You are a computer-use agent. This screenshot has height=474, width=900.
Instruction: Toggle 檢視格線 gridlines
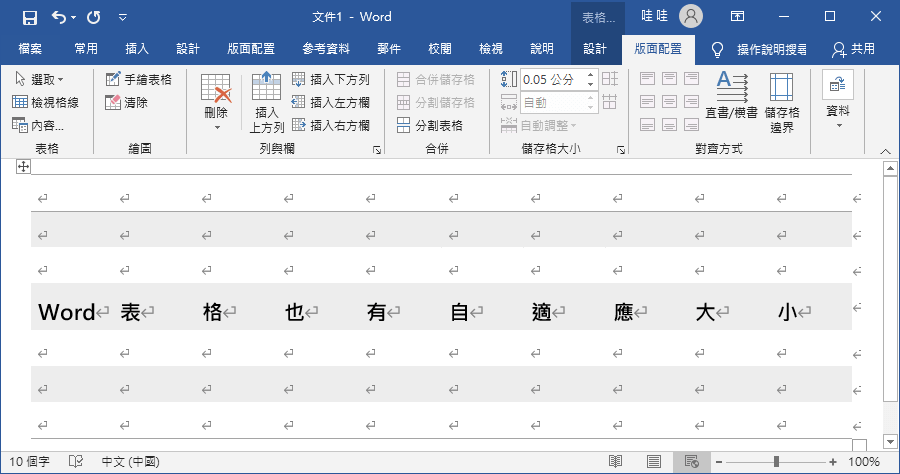pos(45,102)
